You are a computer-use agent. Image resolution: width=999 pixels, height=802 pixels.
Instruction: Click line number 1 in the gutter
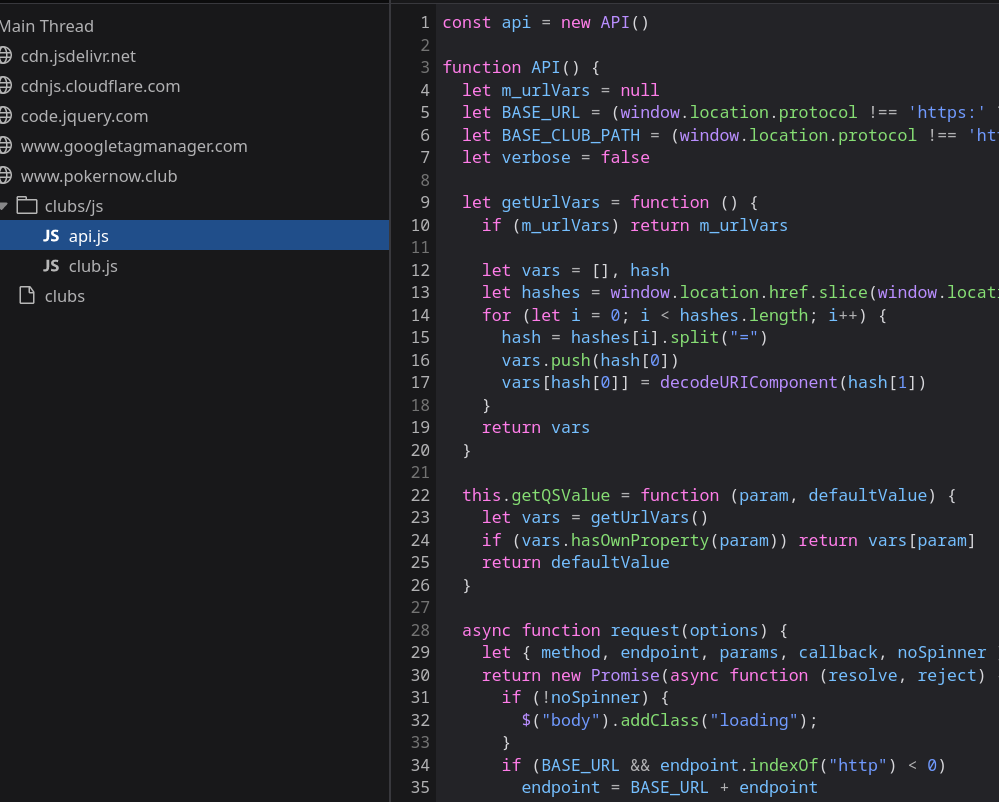coord(420,22)
